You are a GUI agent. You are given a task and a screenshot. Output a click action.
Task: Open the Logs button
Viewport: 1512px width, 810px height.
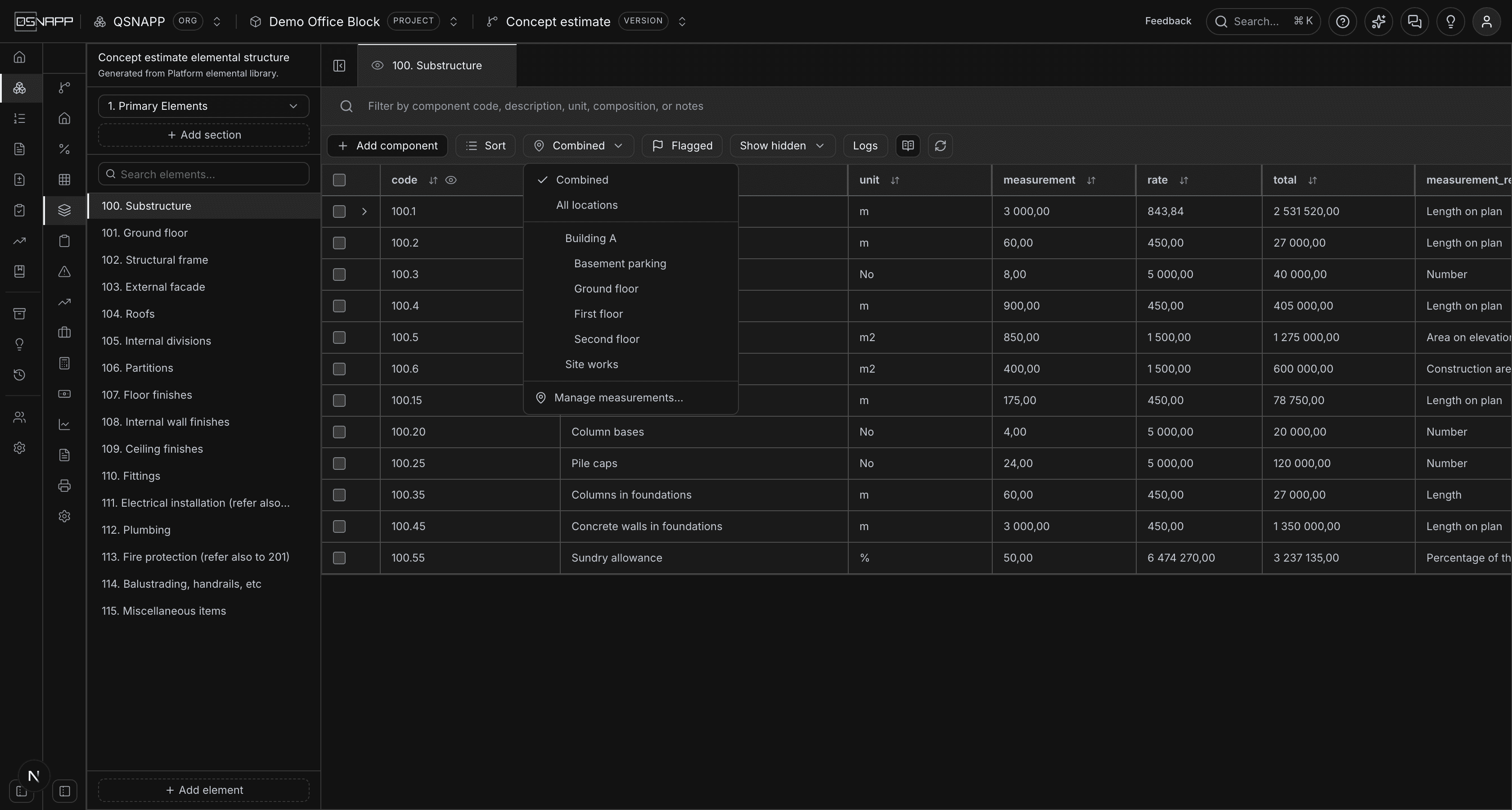coord(865,145)
